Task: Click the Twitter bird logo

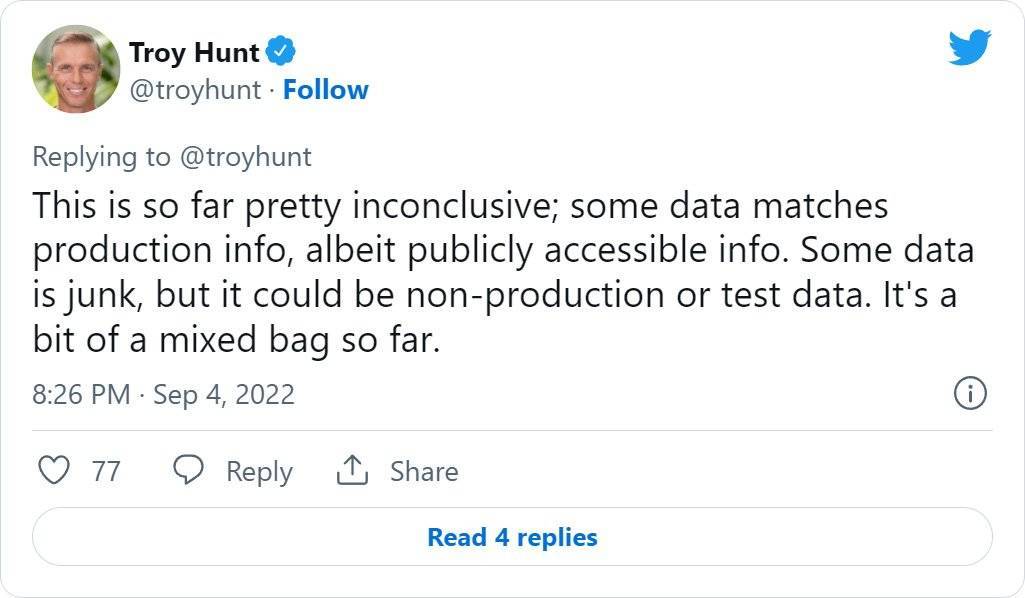Action: tap(969, 48)
